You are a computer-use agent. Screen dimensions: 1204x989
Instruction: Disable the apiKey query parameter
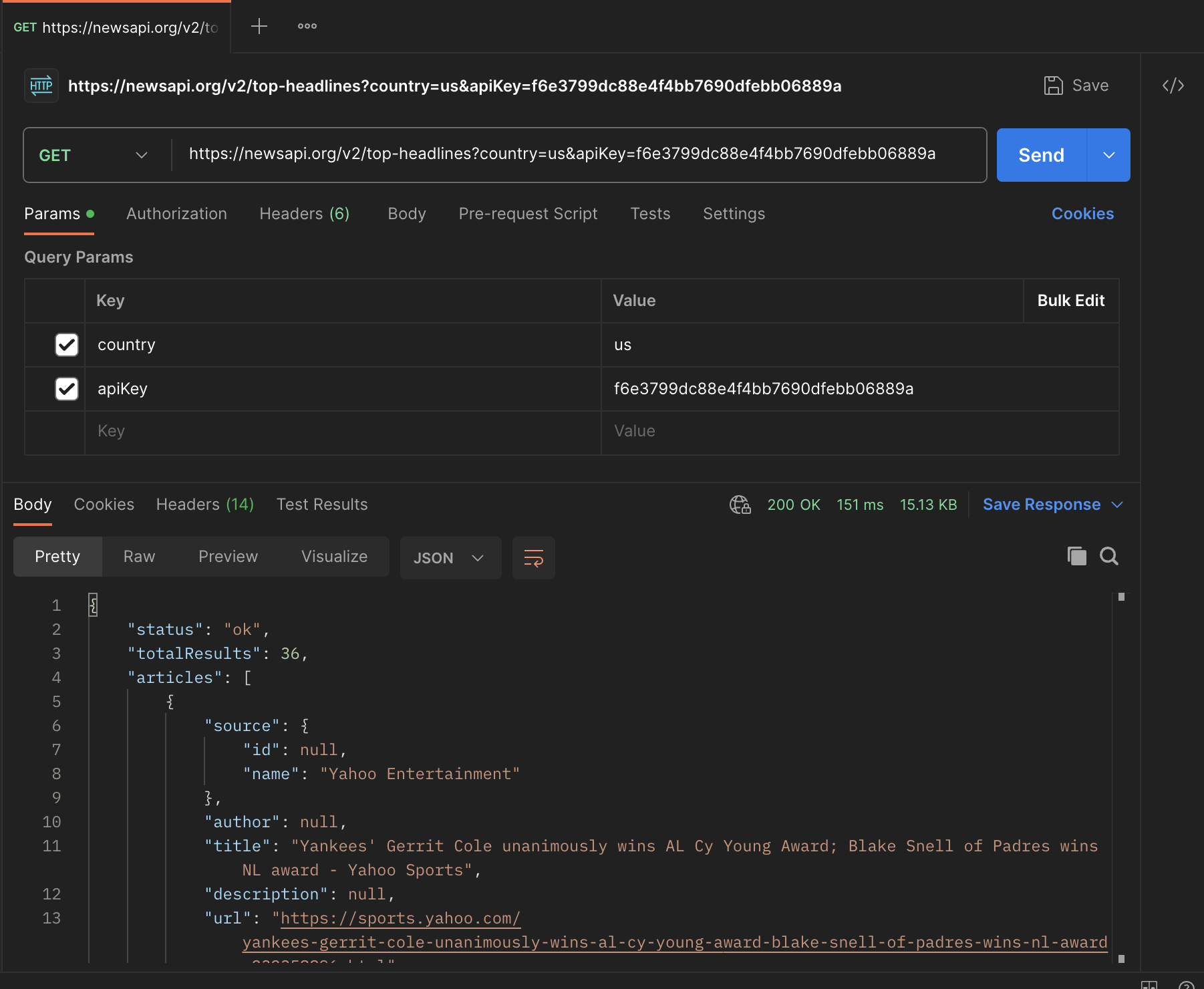coord(66,388)
